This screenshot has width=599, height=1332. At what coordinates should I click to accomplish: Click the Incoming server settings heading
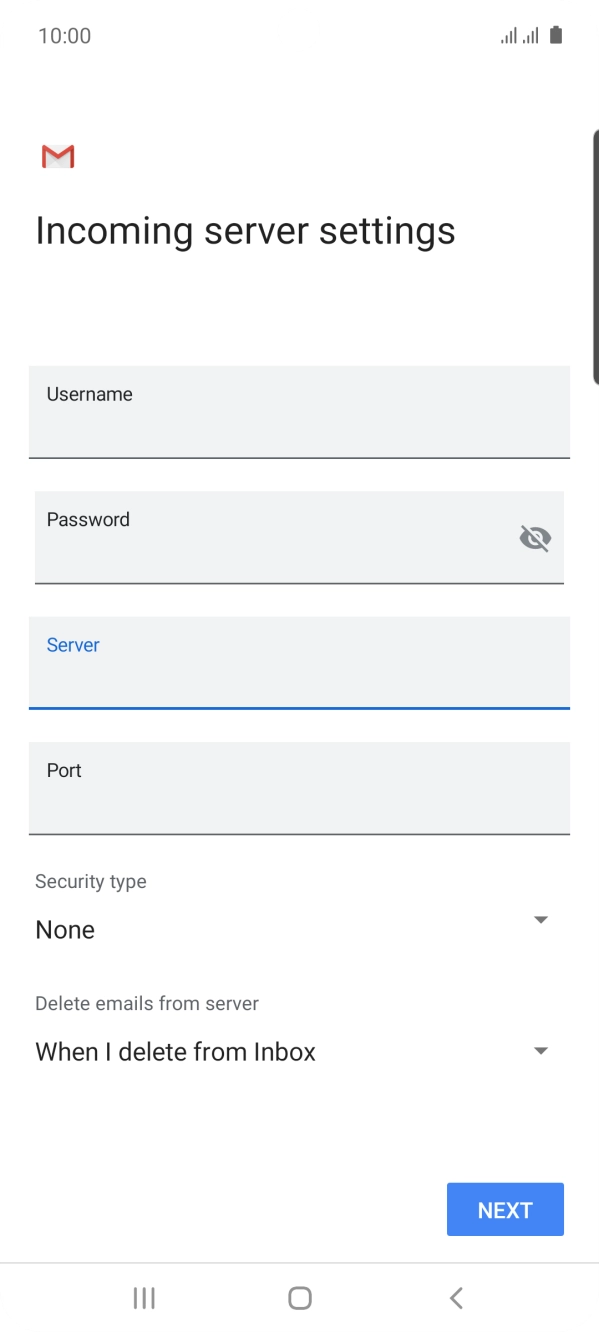point(244,230)
